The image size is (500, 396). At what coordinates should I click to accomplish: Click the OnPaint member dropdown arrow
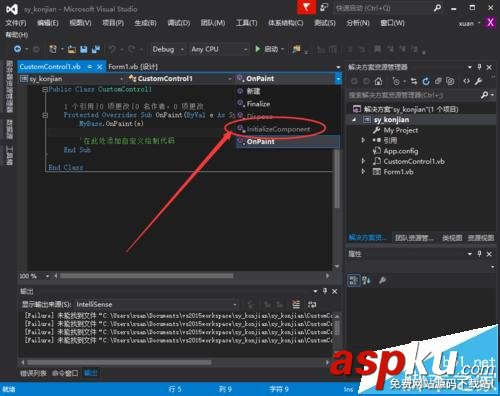(x=338, y=79)
